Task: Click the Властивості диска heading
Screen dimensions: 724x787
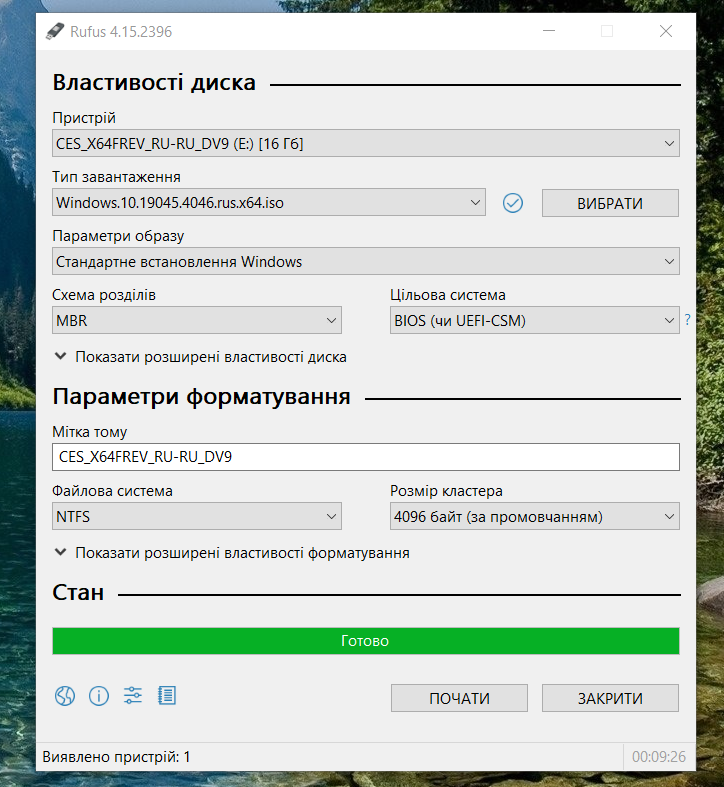Action: 154,82
